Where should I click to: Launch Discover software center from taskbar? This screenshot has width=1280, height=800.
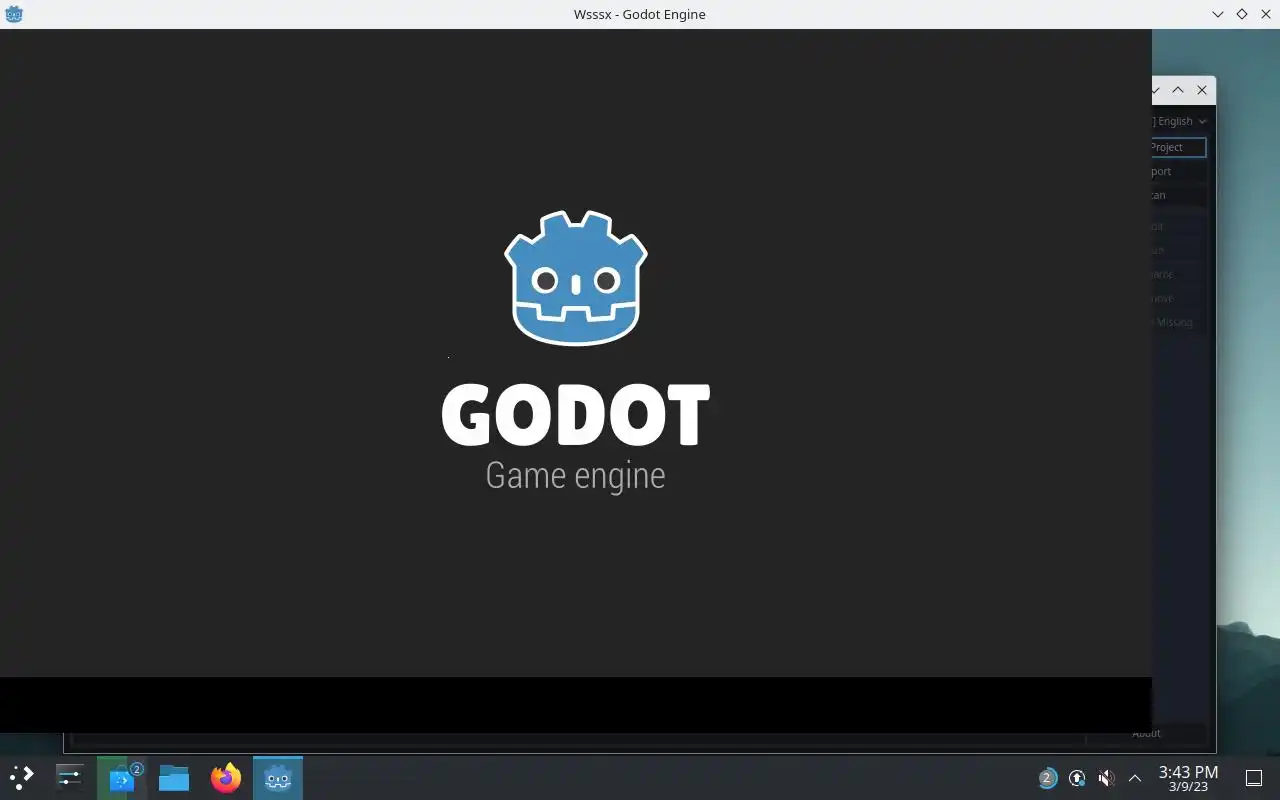point(122,777)
